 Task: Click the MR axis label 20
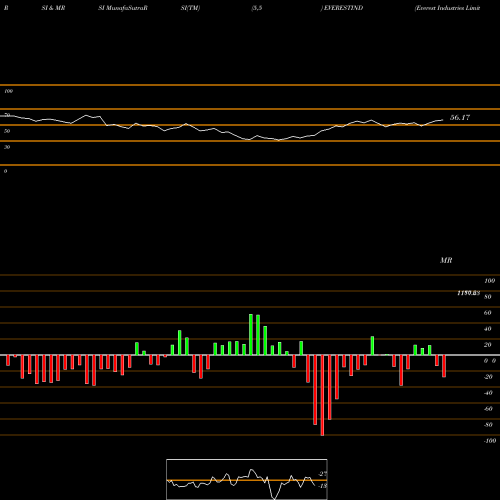pos(488,345)
